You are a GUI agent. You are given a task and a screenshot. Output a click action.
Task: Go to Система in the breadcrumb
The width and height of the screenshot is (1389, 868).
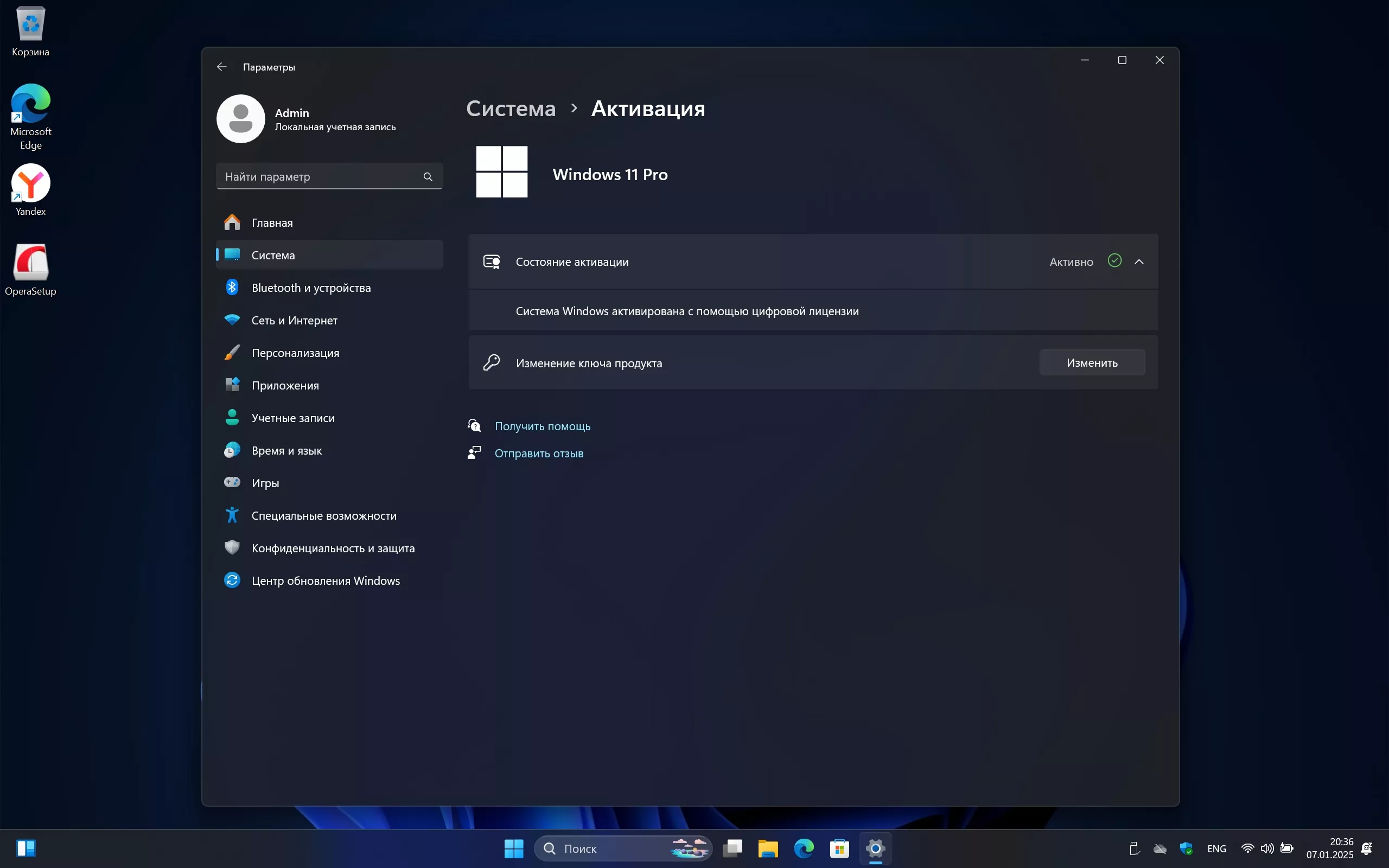click(511, 108)
